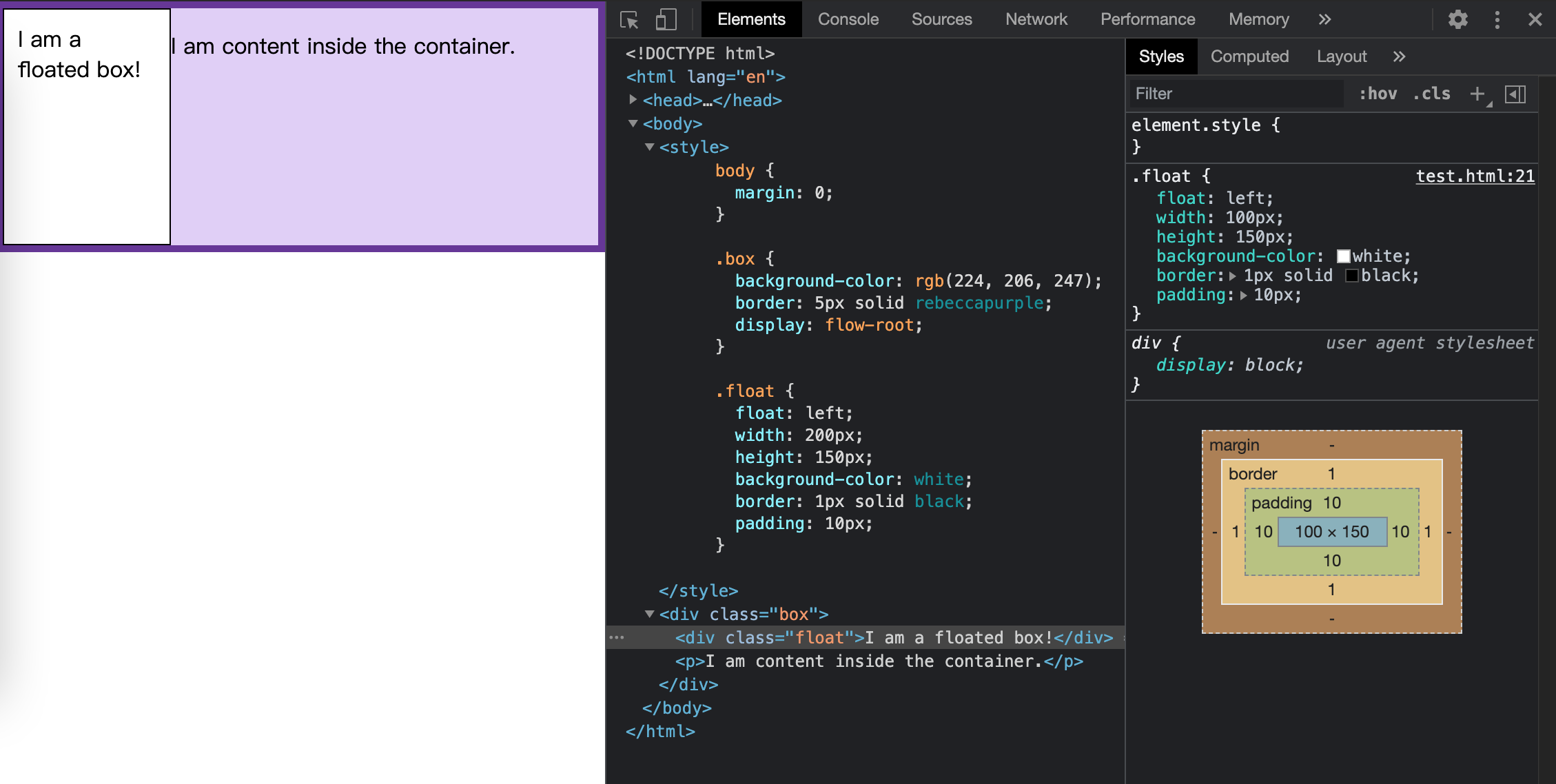Image resolution: width=1556 pixels, height=784 pixels.
Task: Show more Styles sidebar tabs chevron
Action: [1399, 56]
